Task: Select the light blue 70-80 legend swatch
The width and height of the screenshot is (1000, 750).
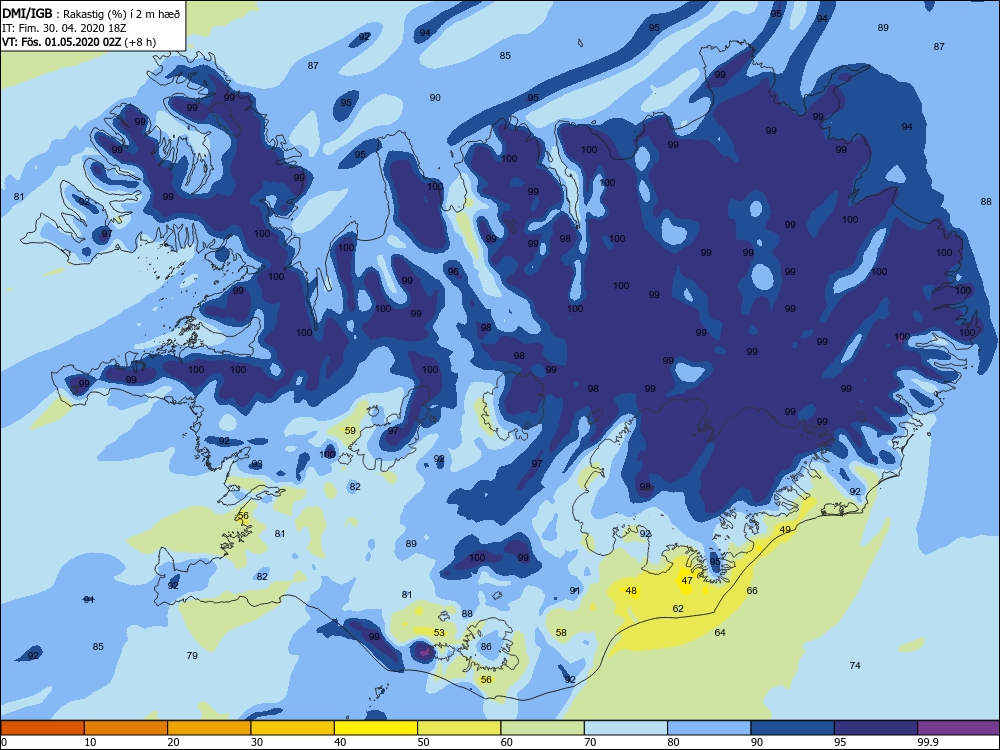Action: [626, 728]
